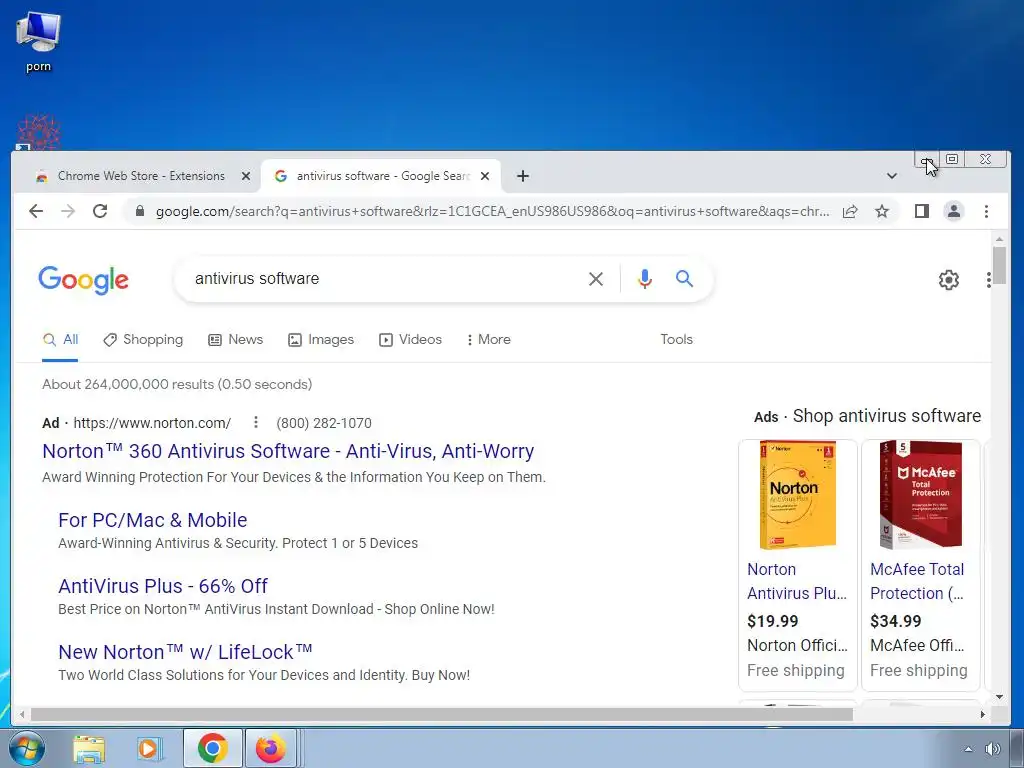Open Google quick settings gear
The height and width of the screenshot is (768, 1024).
(x=948, y=280)
